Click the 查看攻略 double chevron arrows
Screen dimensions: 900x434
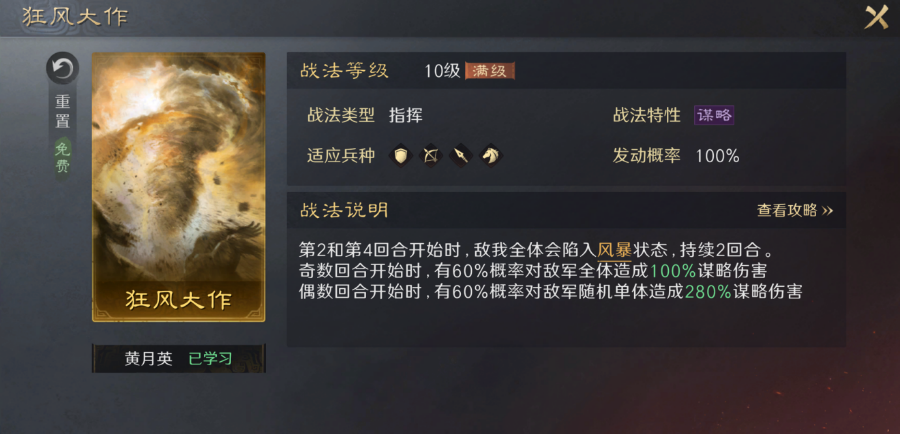(827, 211)
